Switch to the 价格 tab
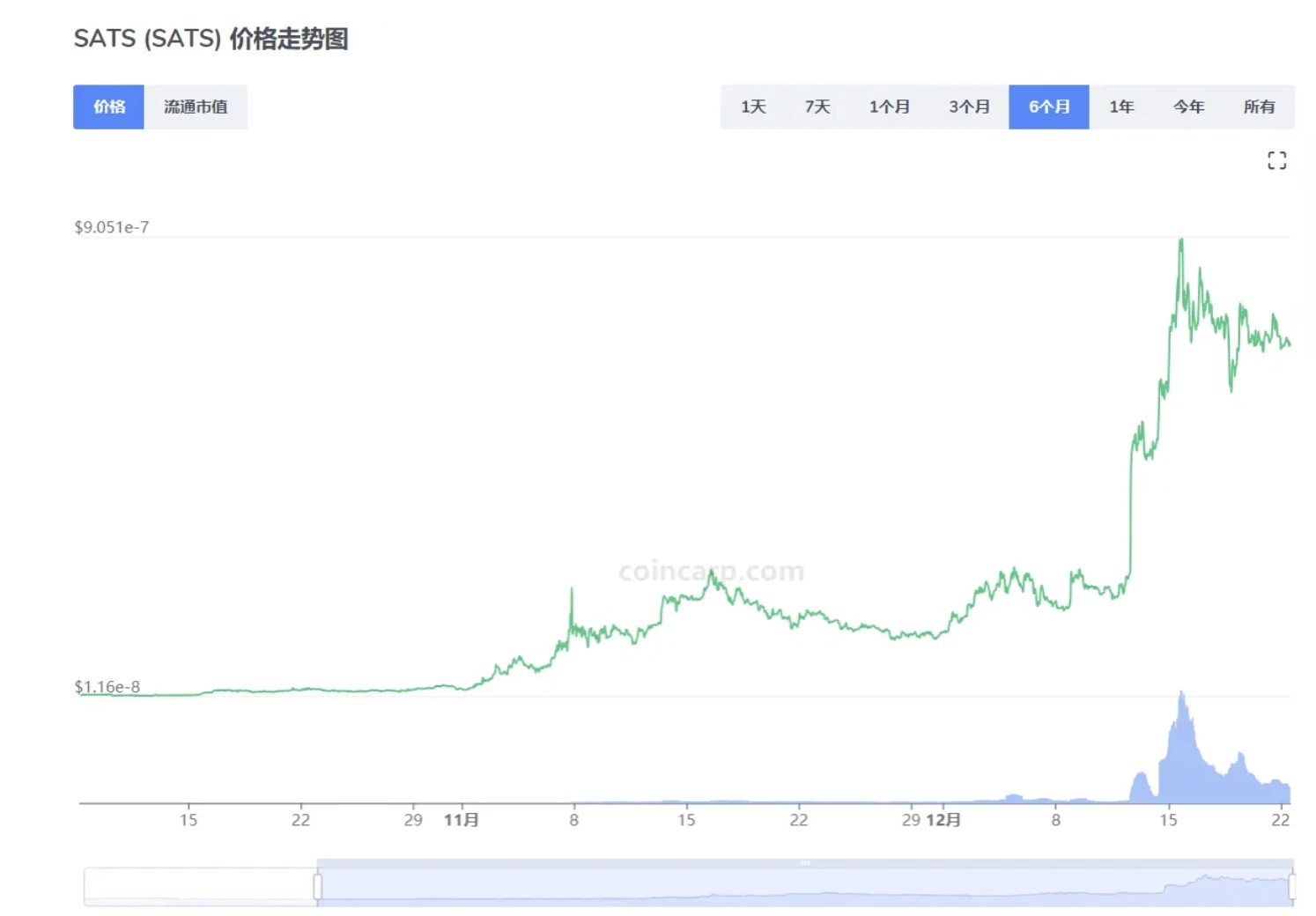 tap(108, 107)
